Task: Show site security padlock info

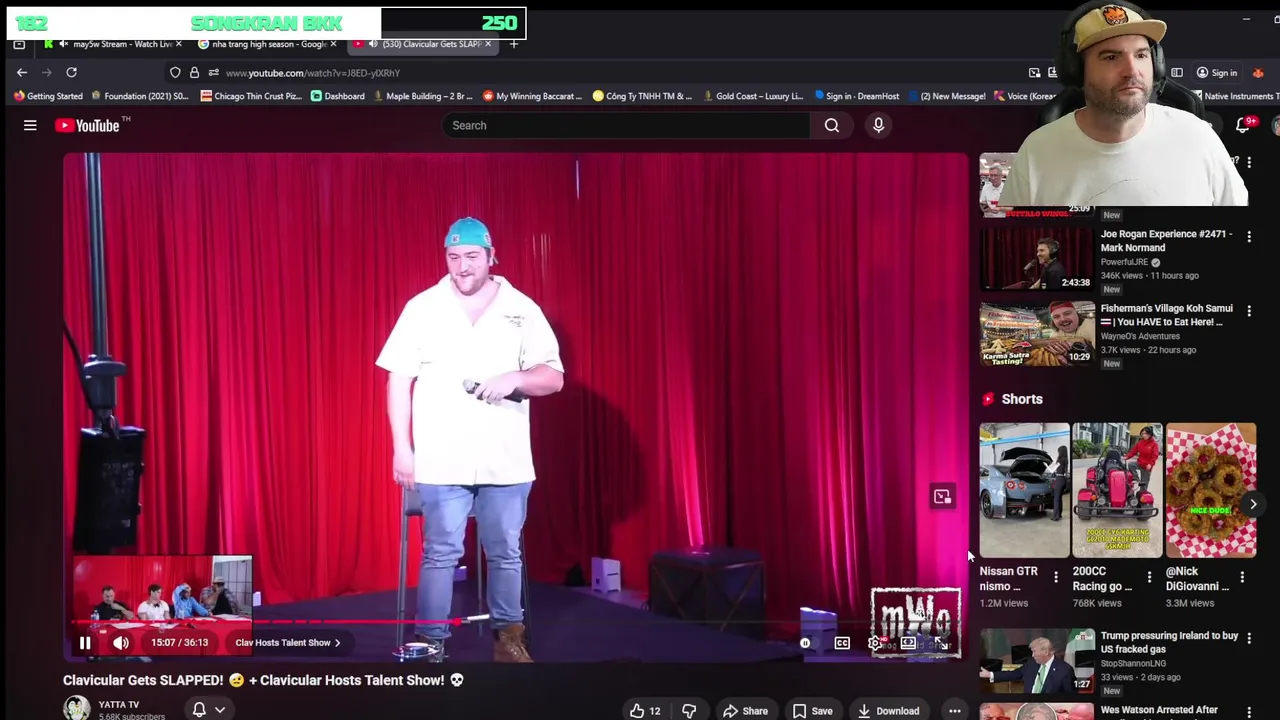Action: (x=194, y=72)
